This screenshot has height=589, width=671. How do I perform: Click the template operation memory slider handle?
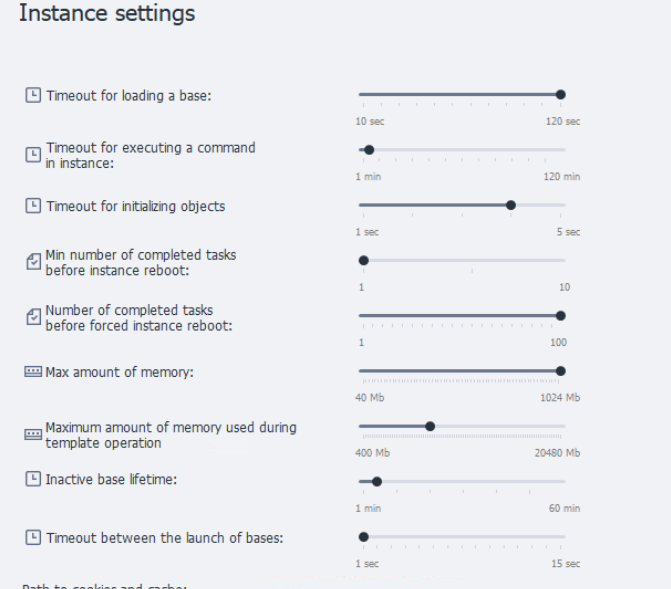click(430, 426)
